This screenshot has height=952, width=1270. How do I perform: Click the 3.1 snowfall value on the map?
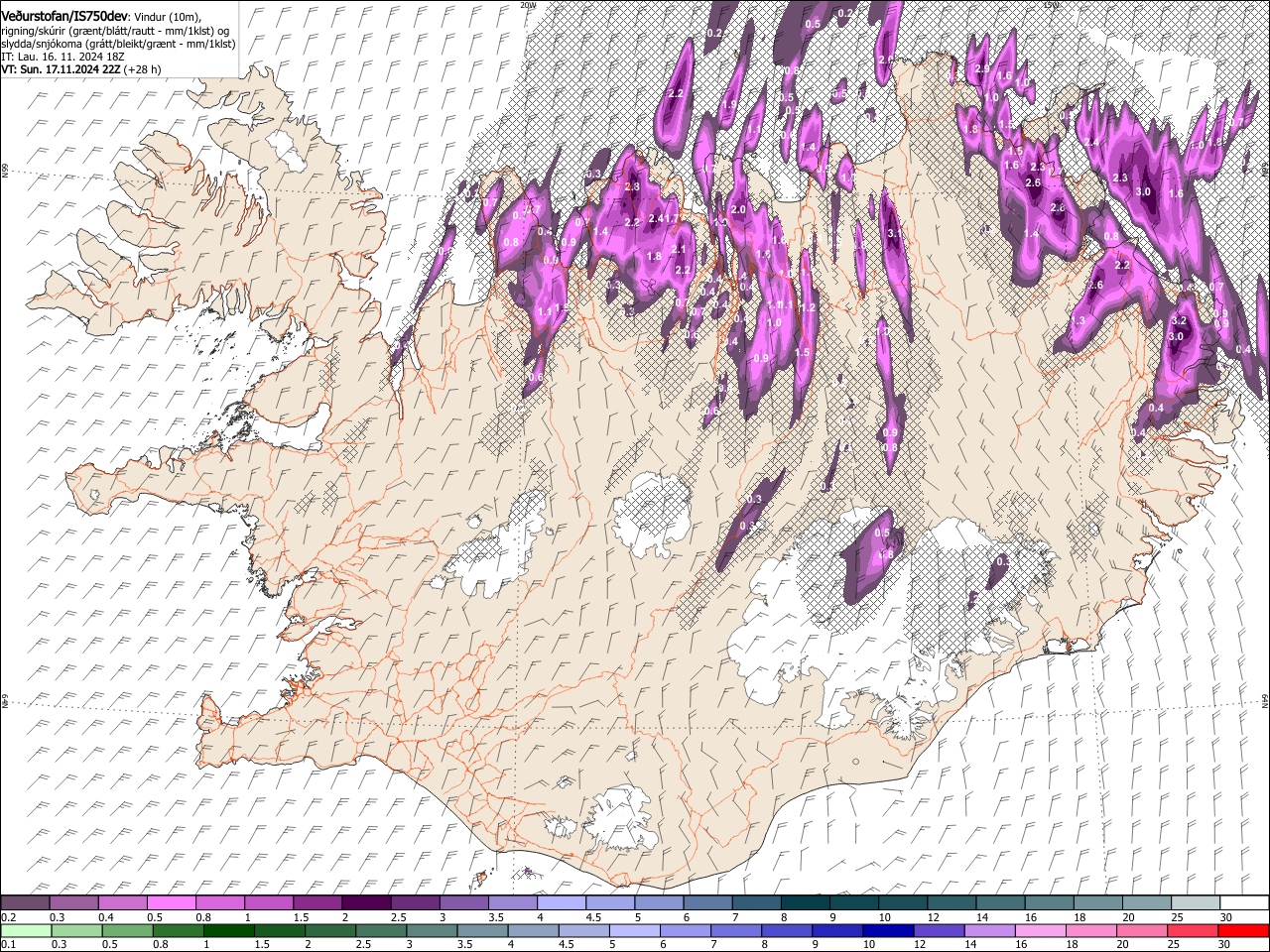click(x=894, y=233)
